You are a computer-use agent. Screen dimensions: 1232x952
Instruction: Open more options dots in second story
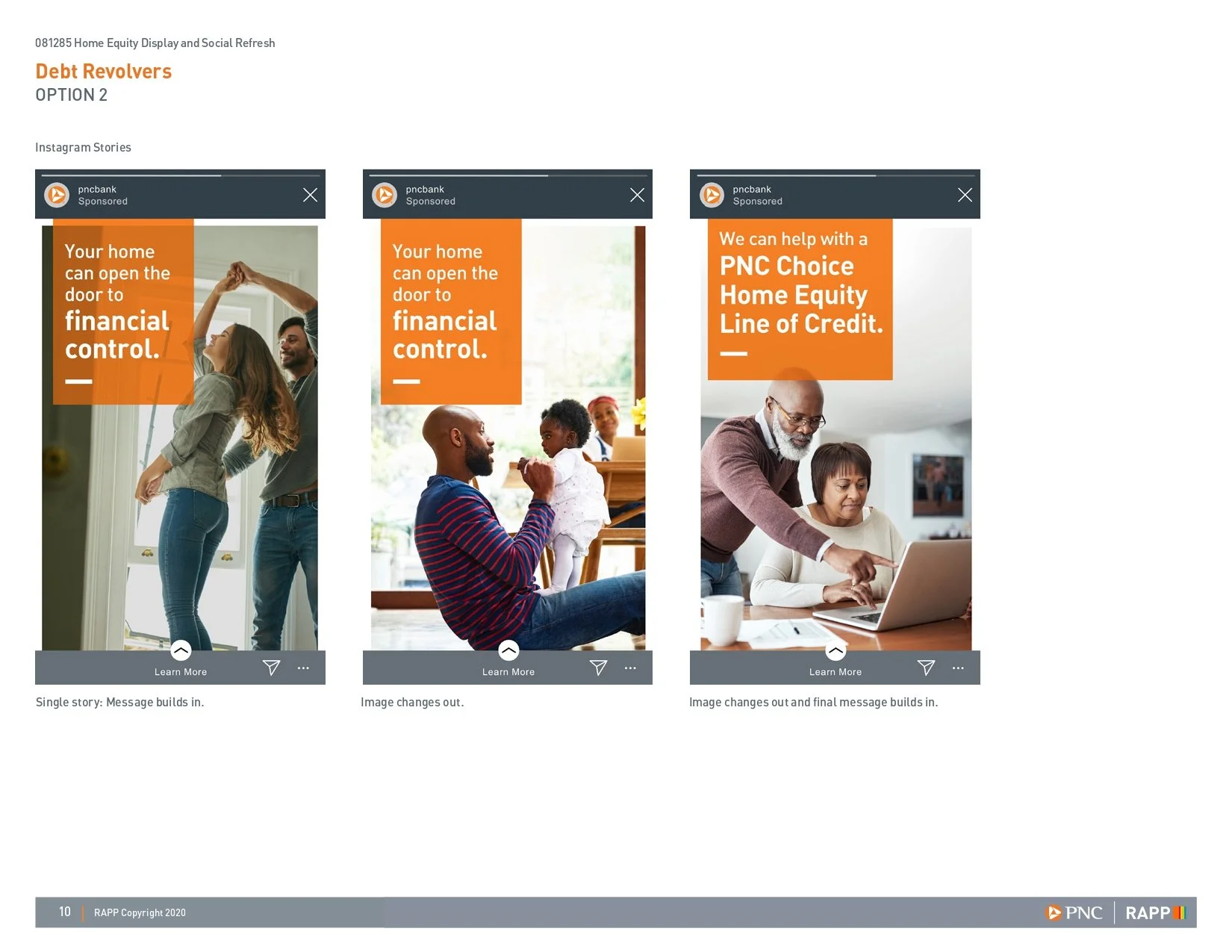pos(630,668)
